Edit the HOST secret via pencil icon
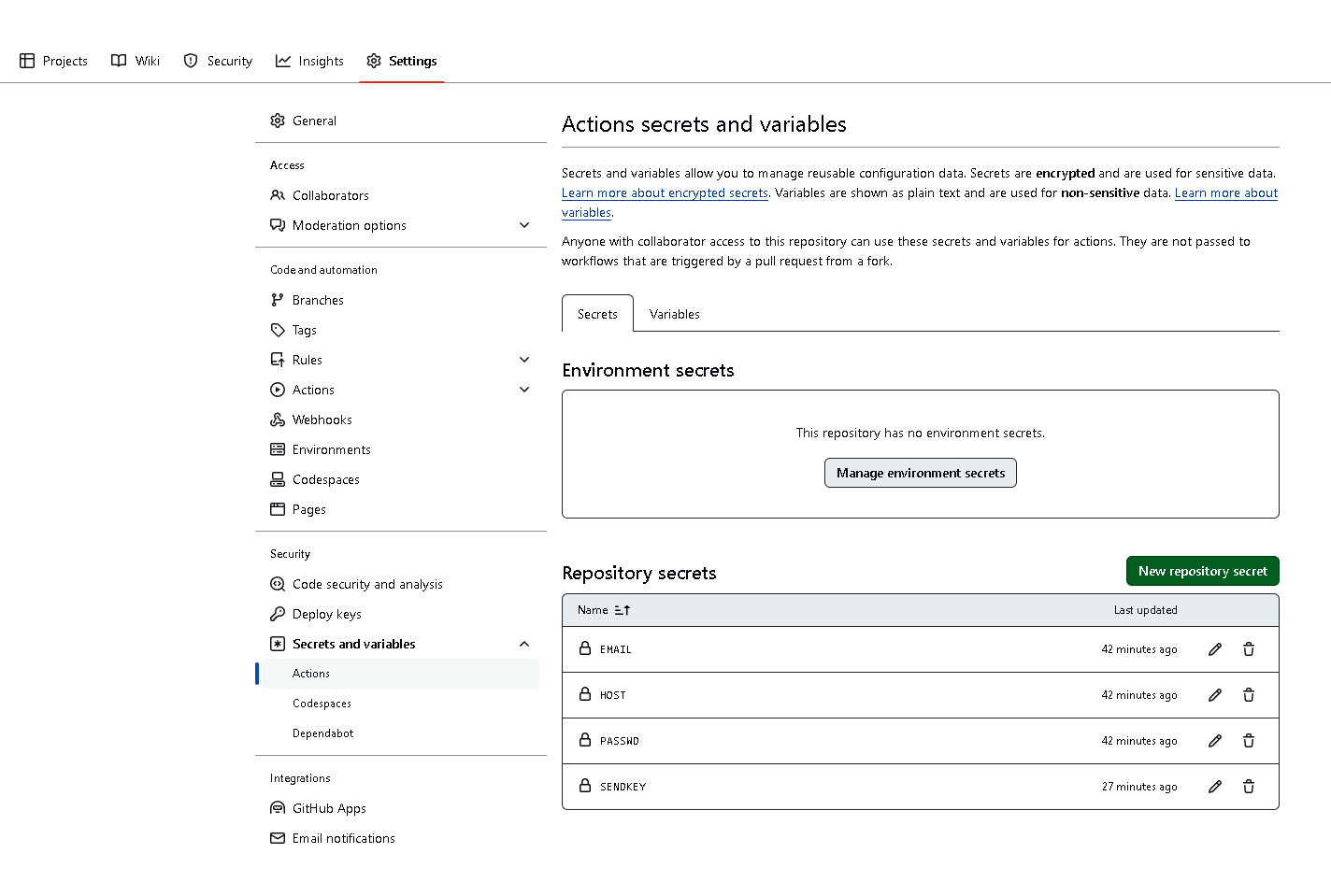This screenshot has height=896, width=1331. [1215, 695]
